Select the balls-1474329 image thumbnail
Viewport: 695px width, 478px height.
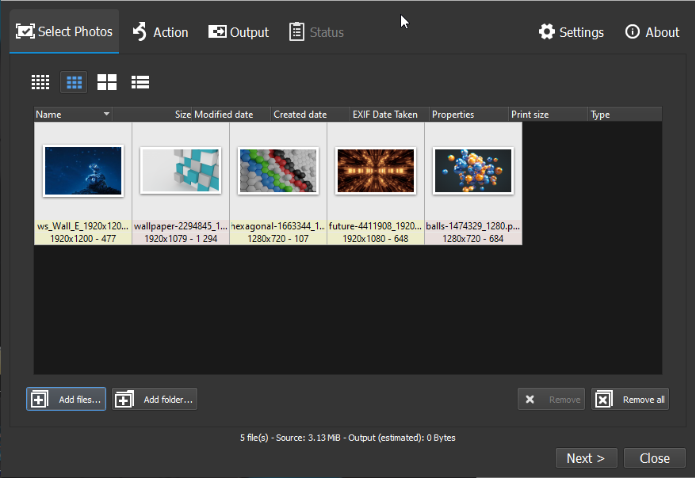pyautogui.click(x=473, y=172)
